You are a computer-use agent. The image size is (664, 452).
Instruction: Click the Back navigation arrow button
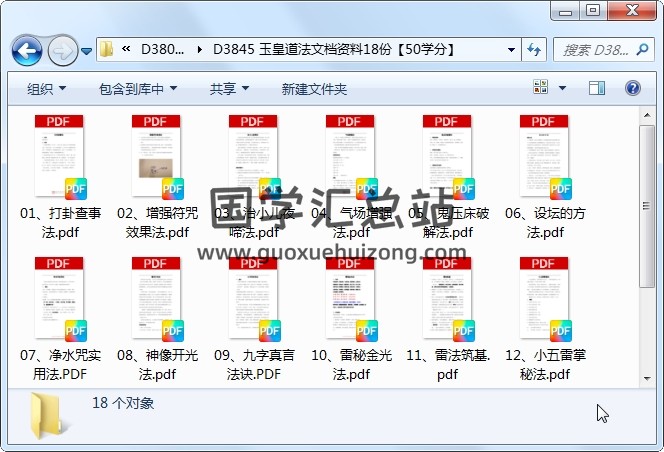coord(26,49)
